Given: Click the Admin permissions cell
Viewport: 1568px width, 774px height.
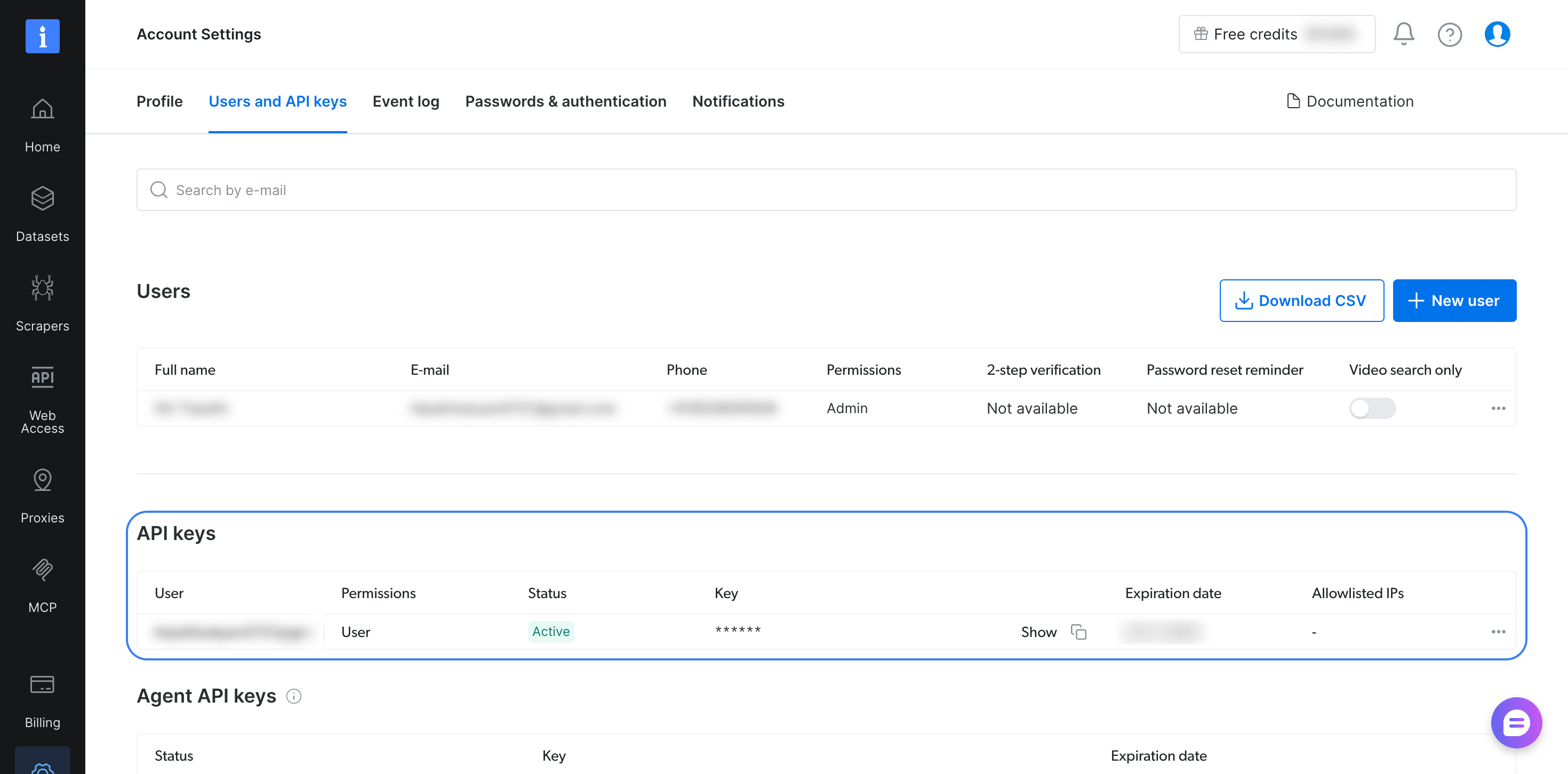Looking at the screenshot, I should pyautogui.click(x=847, y=408).
